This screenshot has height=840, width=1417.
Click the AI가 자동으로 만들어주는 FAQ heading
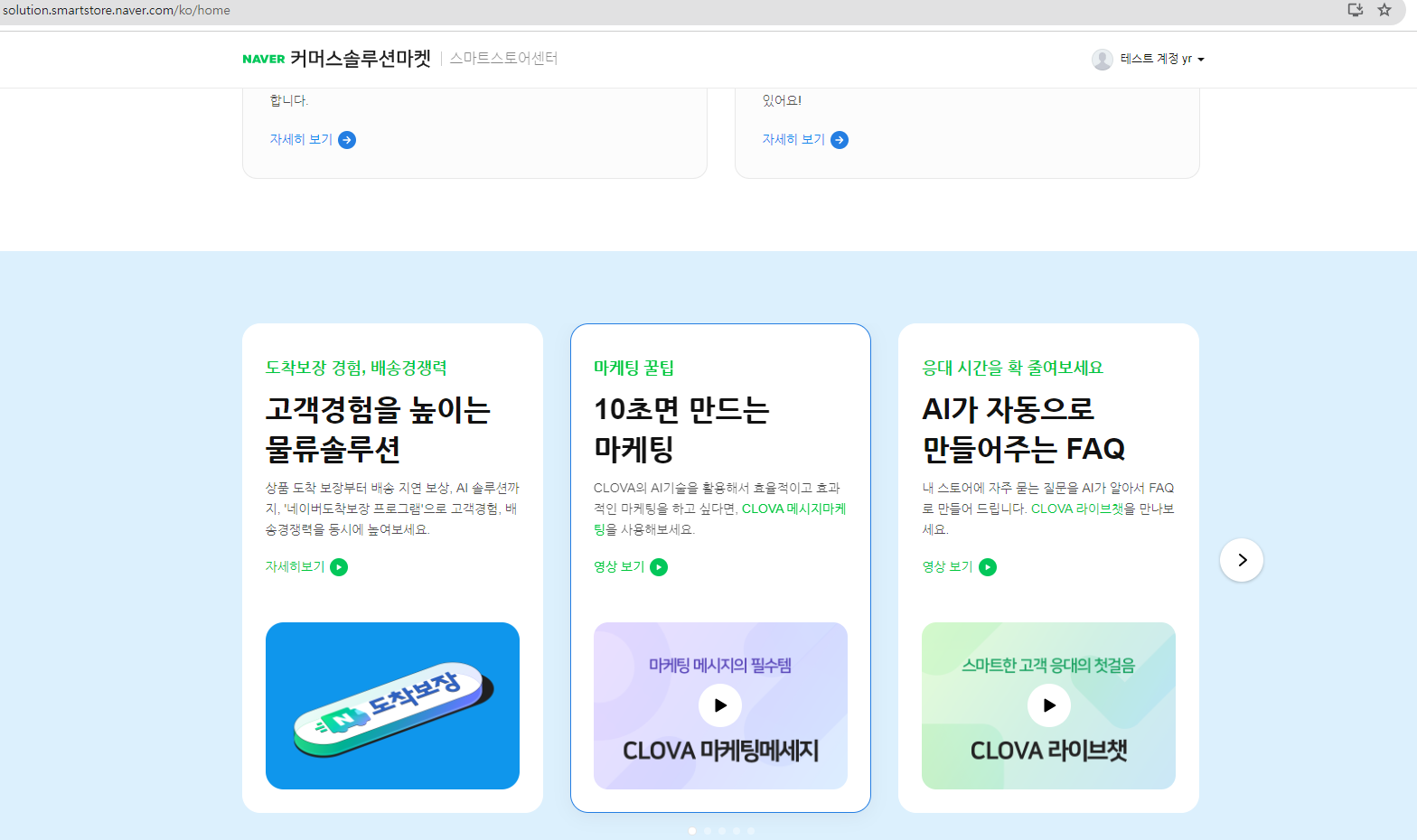(x=1024, y=429)
